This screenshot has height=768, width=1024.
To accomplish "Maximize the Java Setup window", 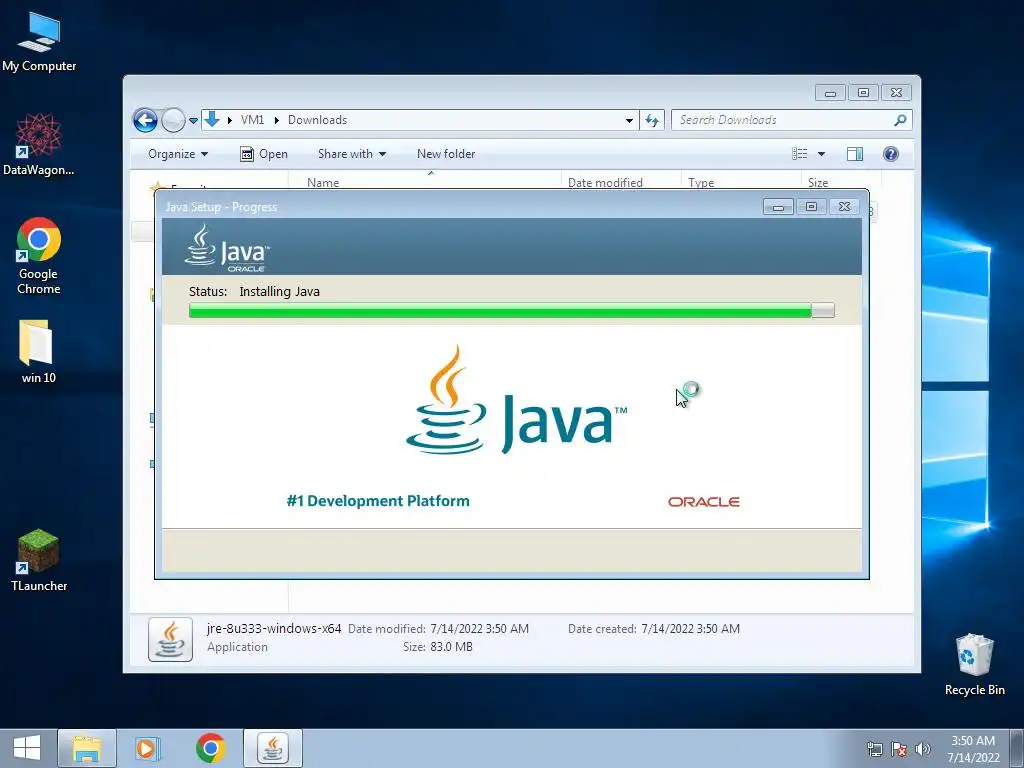I will click(811, 207).
